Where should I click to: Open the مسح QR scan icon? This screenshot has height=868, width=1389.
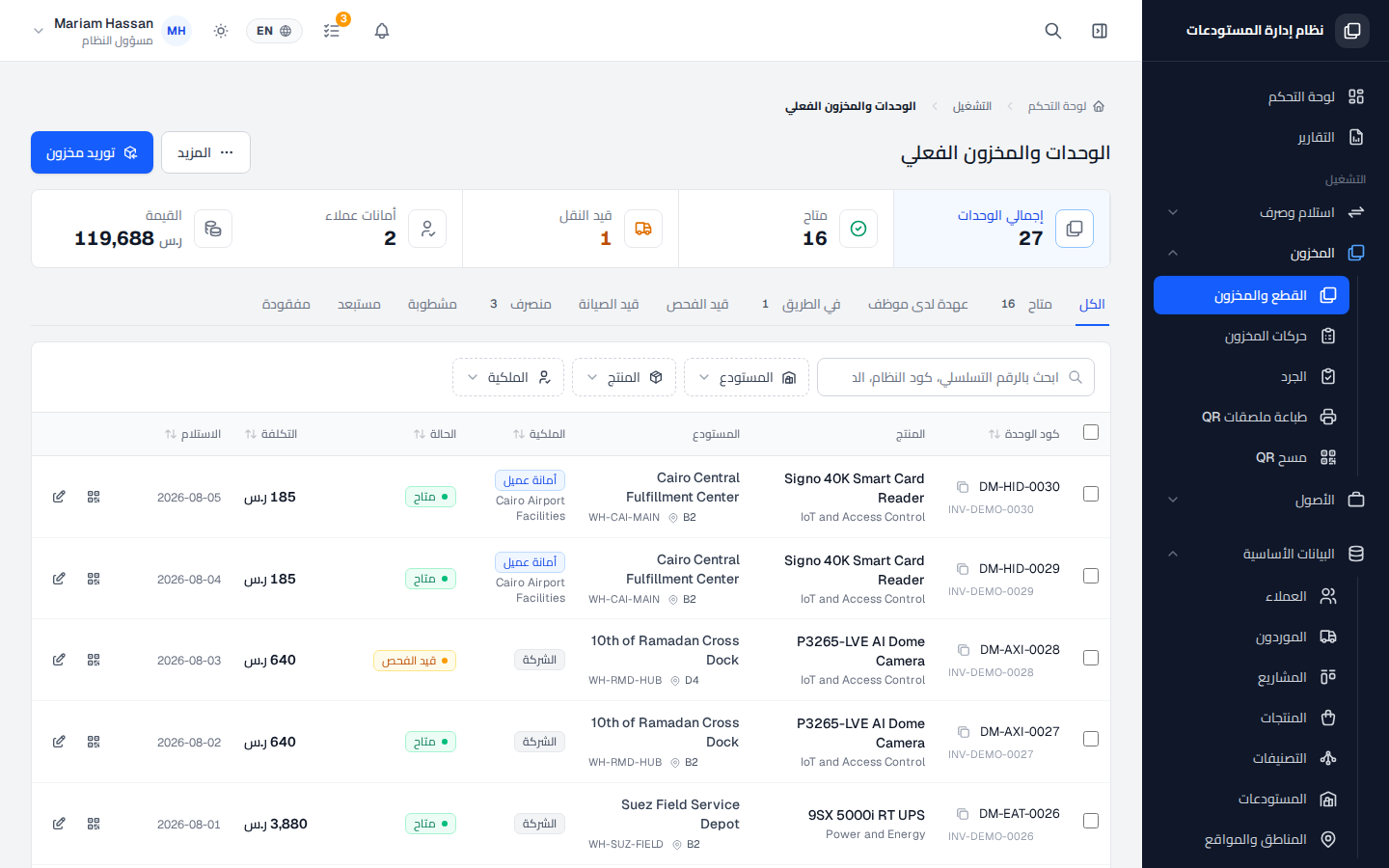1328,457
